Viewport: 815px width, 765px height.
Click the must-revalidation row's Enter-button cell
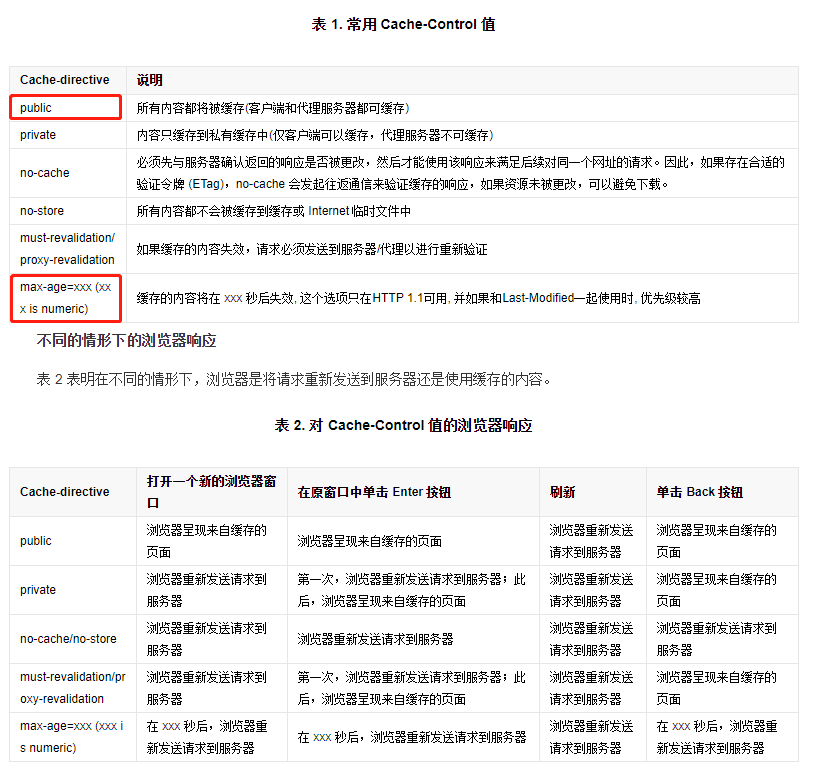[412, 688]
